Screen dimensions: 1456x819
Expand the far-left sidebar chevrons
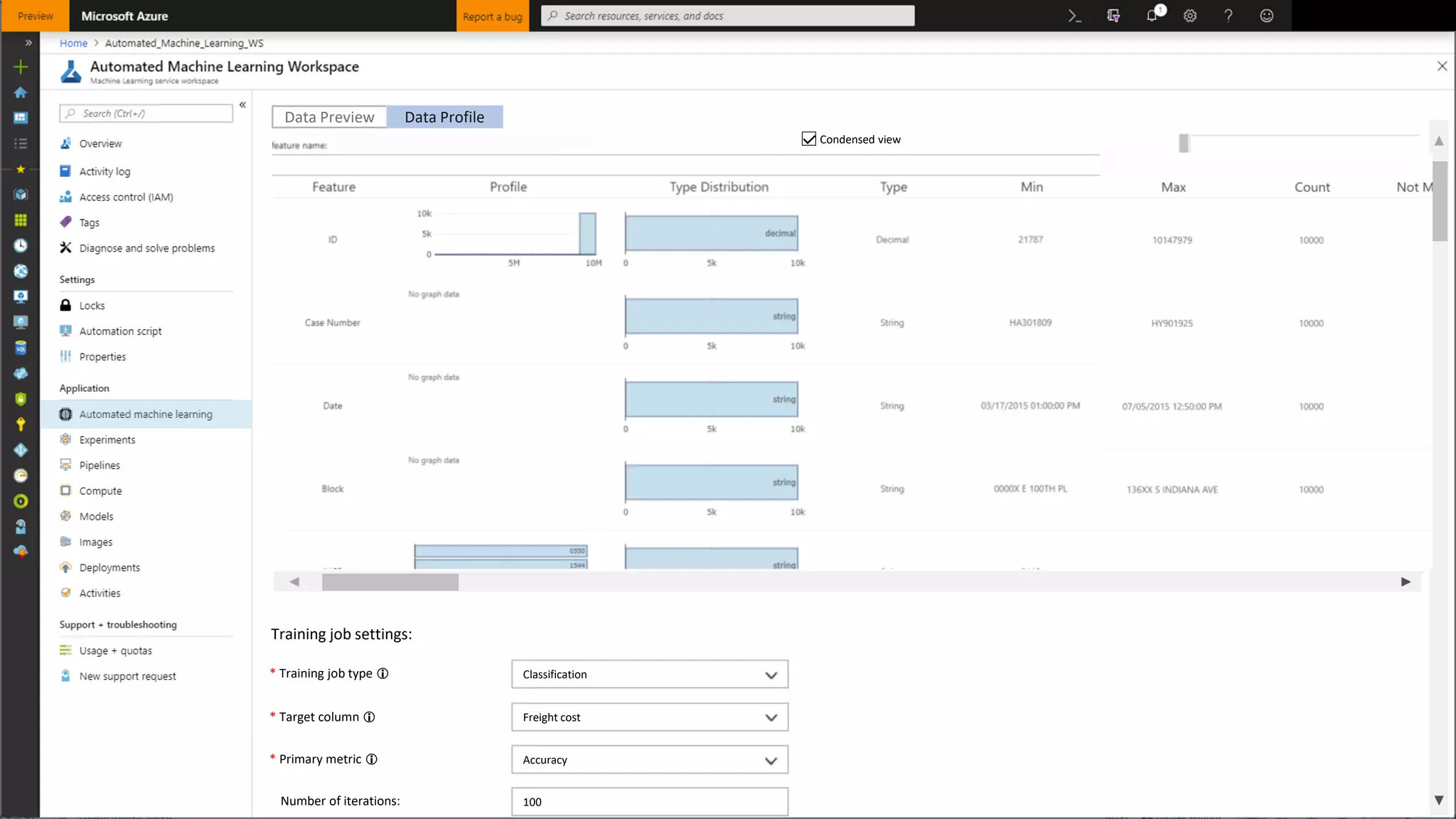click(28, 43)
